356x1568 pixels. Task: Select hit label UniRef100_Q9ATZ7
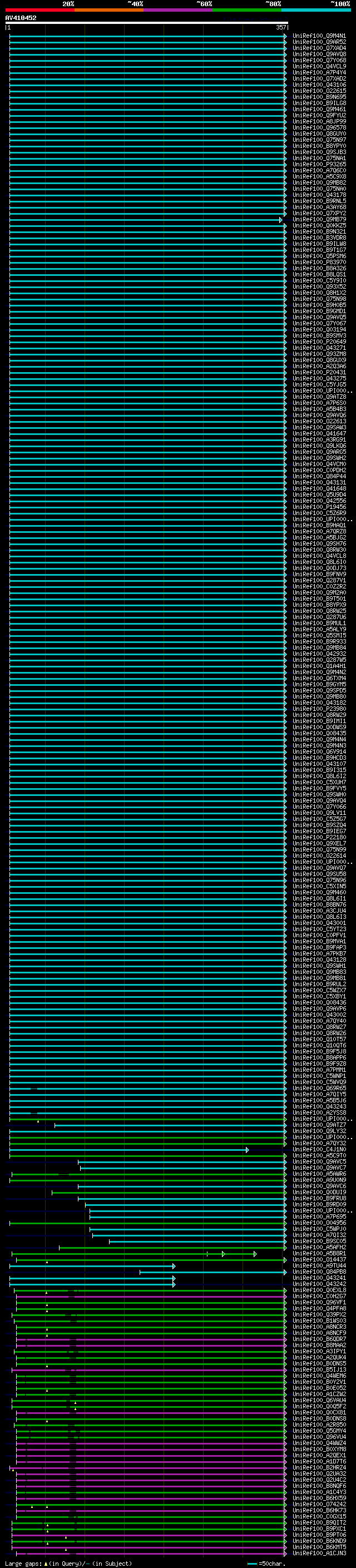(319, 1125)
